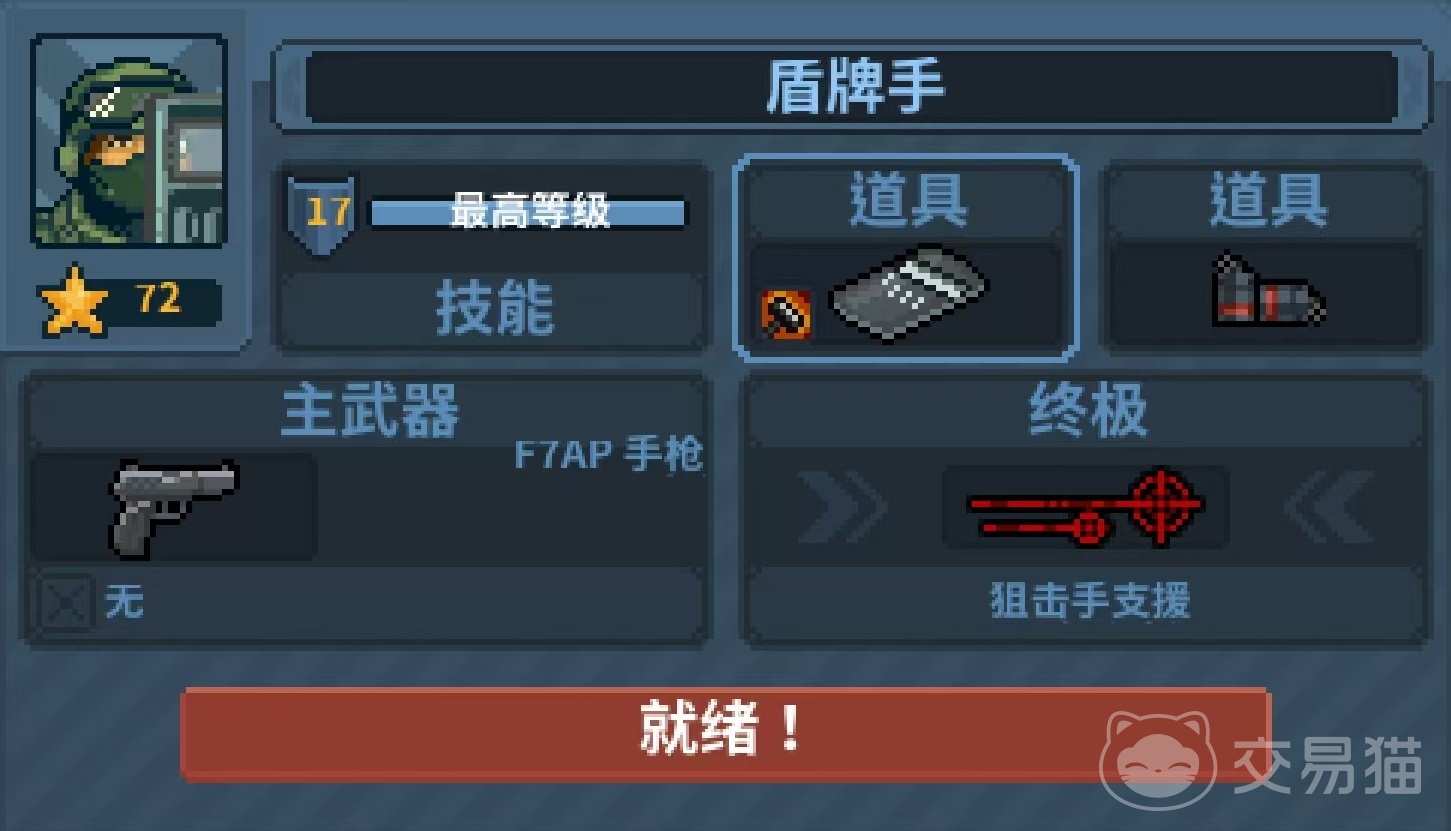The image size is (1451, 831).
Task: Select the ammo rounds item icon
Action: click(x=1268, y=292)
